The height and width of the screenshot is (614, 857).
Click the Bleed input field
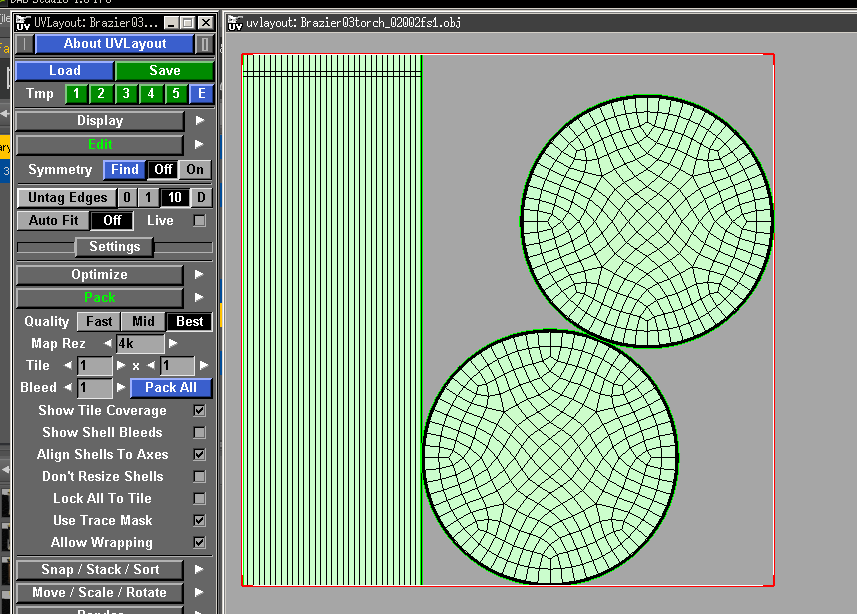95,388
